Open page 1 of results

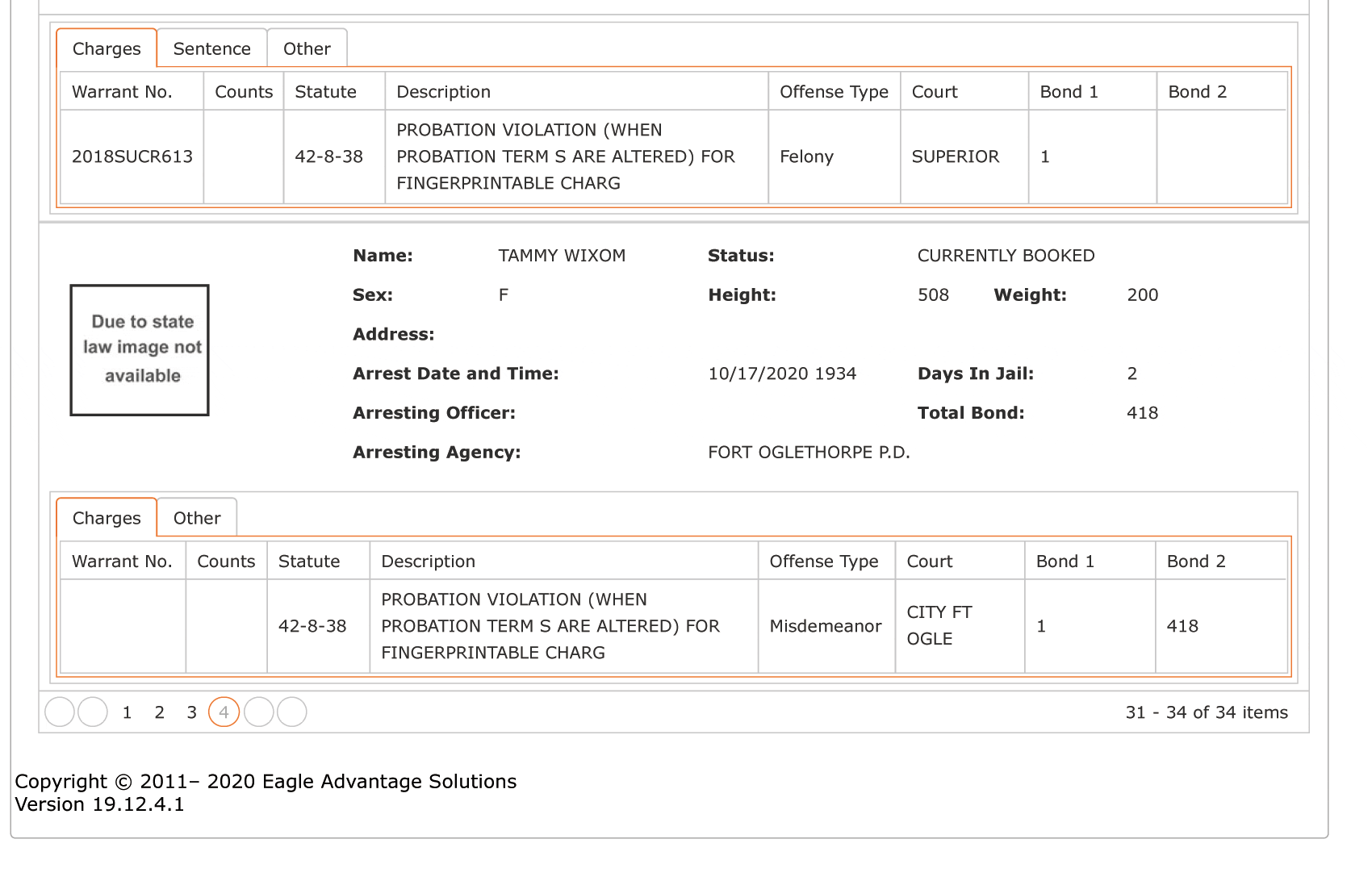(x=127, y=712)
